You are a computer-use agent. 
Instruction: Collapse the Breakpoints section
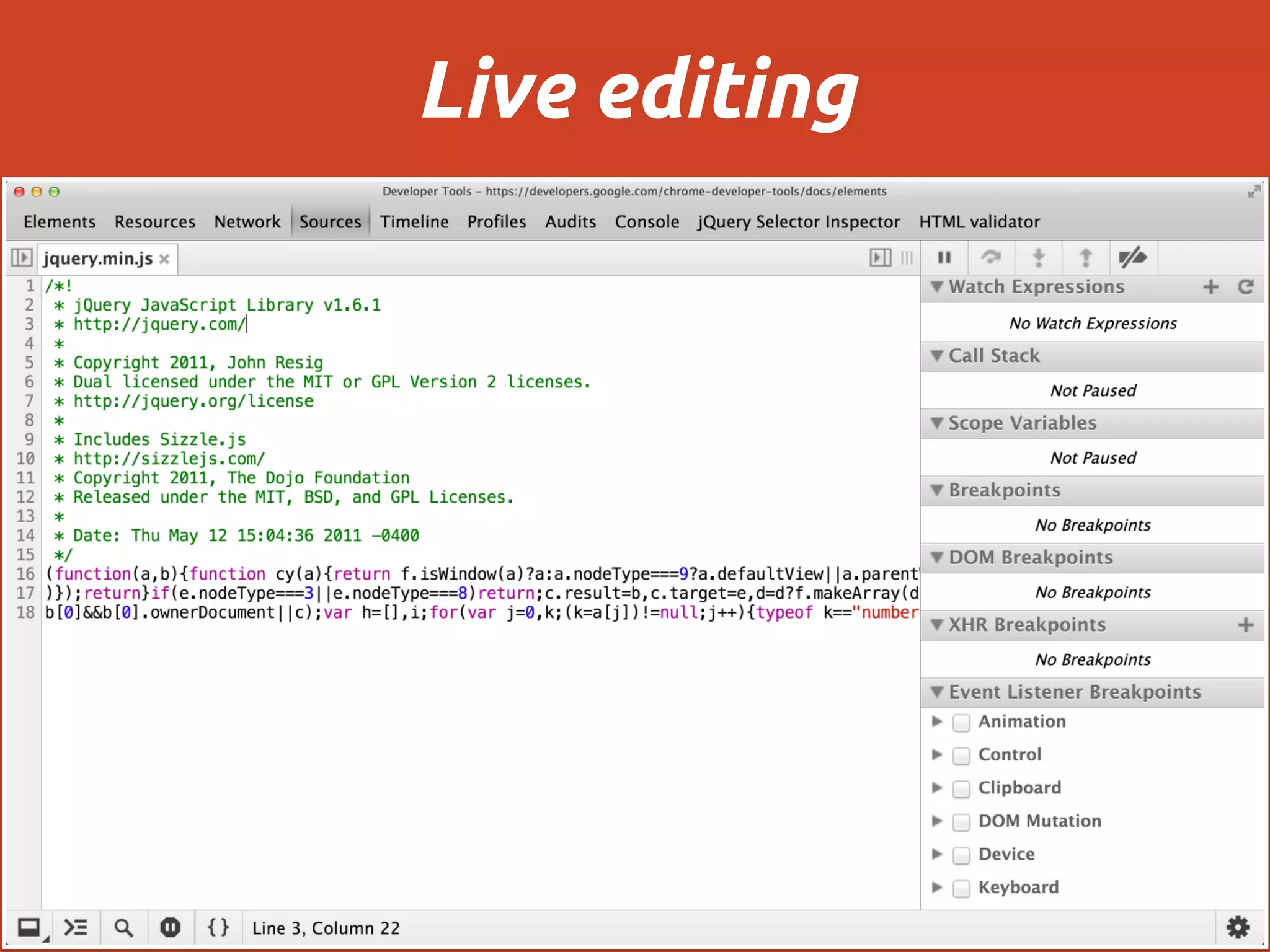tap(937, 490)
